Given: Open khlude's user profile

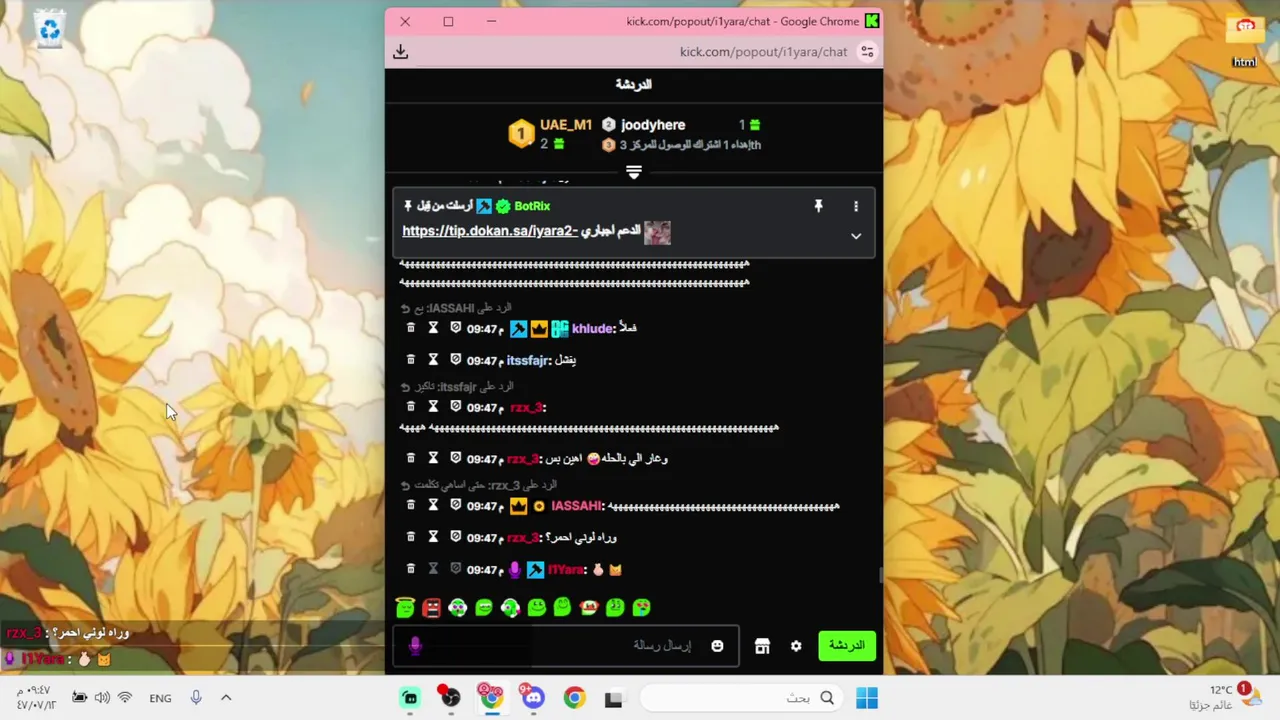Looking at the screenshot, I should [592, 328].
